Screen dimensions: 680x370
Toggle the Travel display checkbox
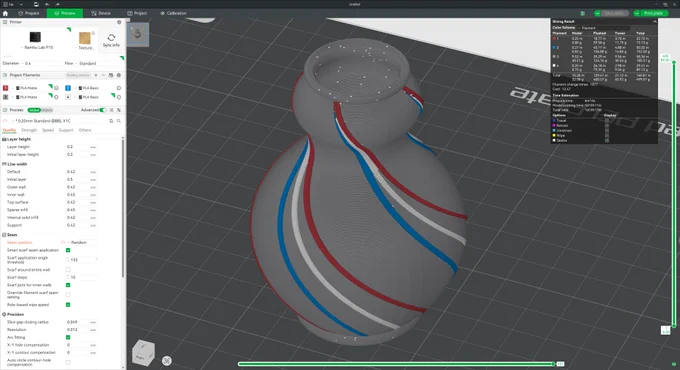click(x=607, y=121)
